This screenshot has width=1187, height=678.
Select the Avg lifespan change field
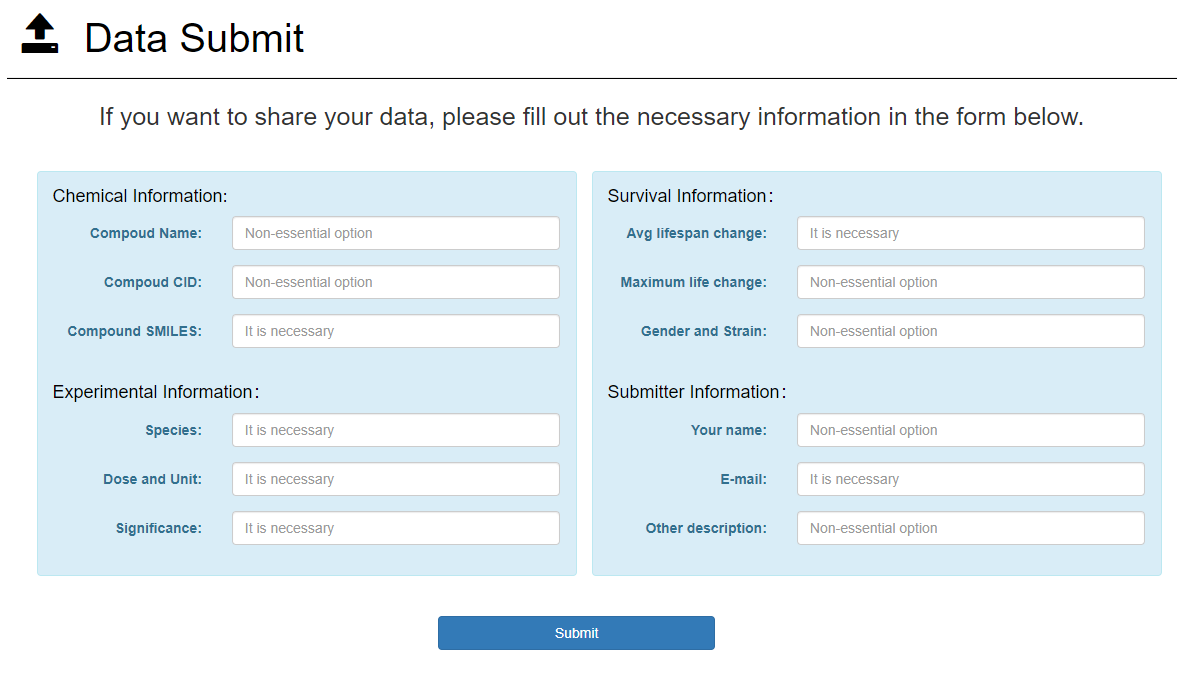click(970, 233)
